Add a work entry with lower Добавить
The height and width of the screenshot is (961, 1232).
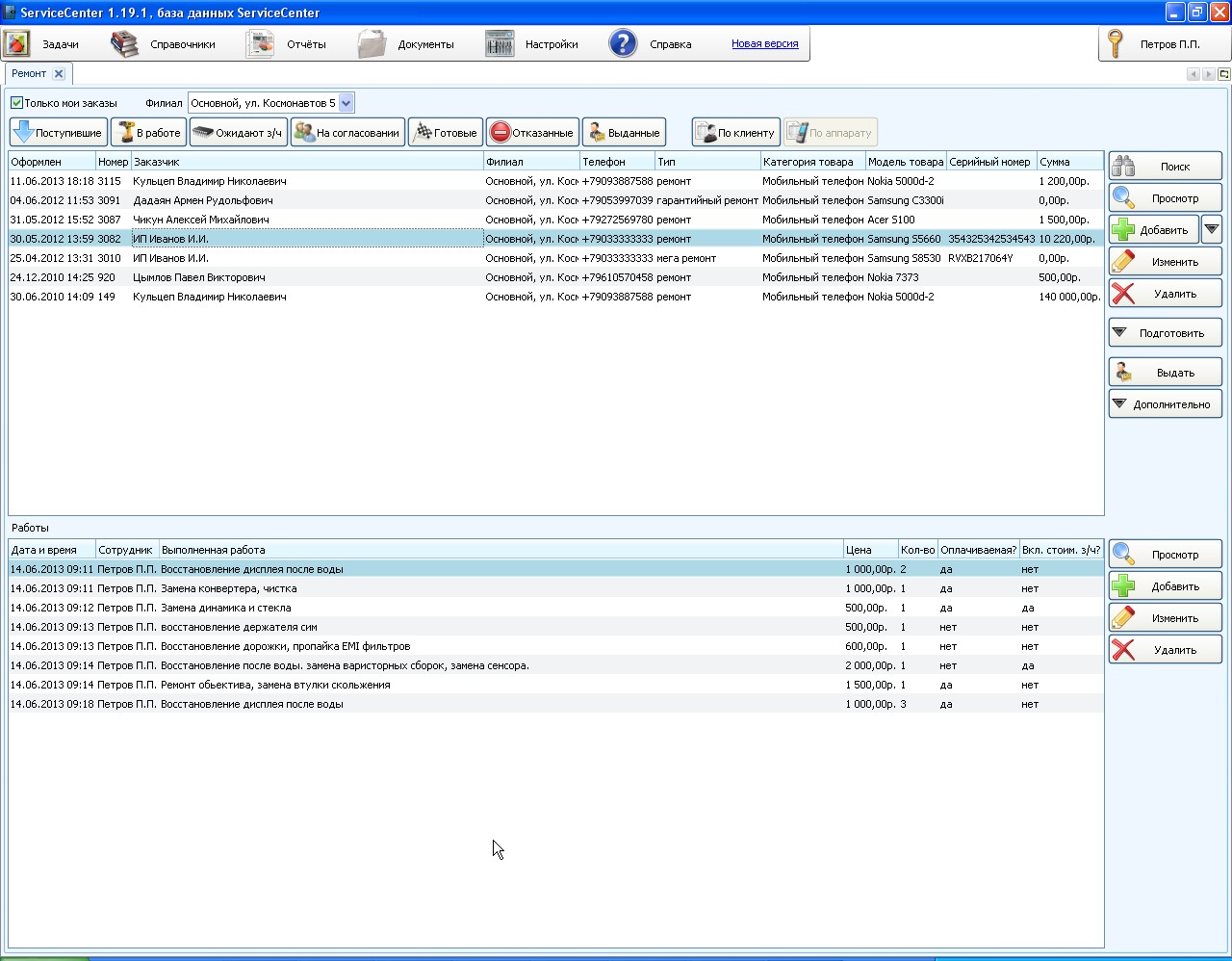pos(1166,586)
